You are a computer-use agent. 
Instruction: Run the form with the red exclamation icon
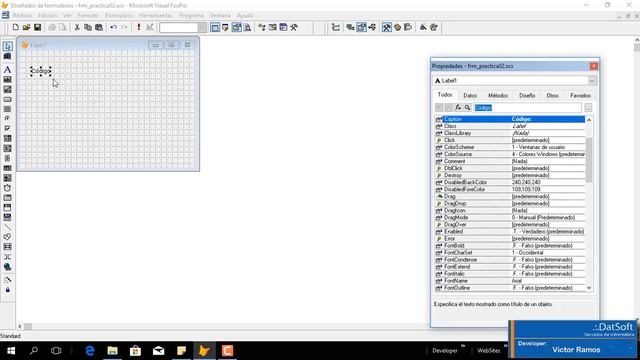139,27
